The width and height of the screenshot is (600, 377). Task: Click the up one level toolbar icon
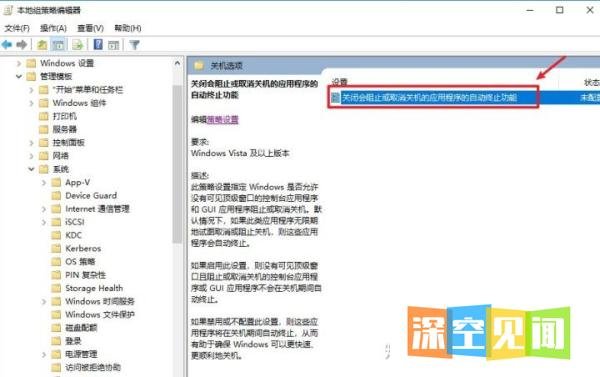(42, 45)
